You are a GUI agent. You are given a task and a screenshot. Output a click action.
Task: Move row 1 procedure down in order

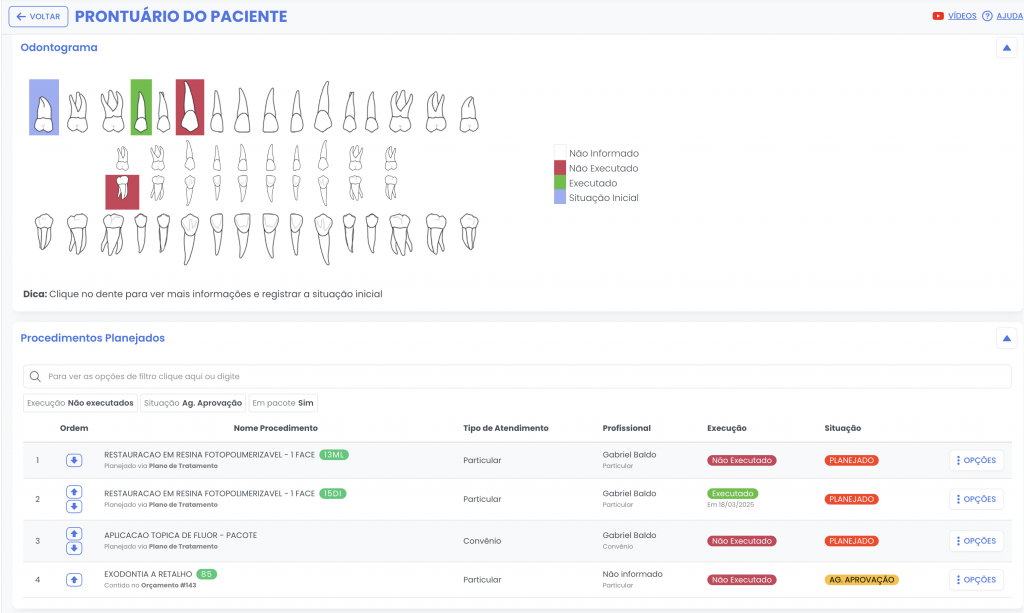(75, 460)
